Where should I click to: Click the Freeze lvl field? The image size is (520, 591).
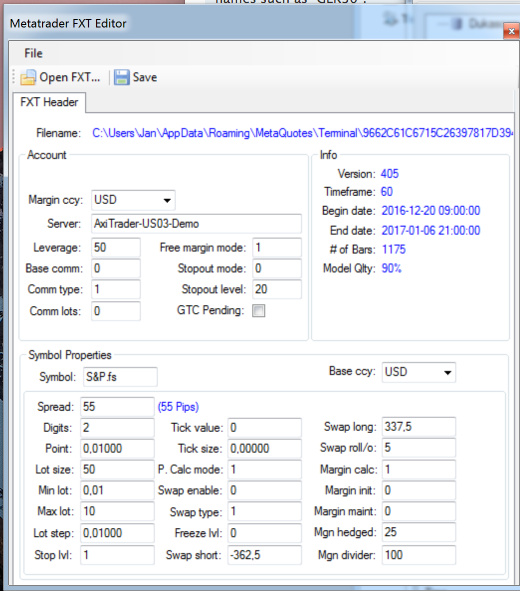click(x=265, y=533)
